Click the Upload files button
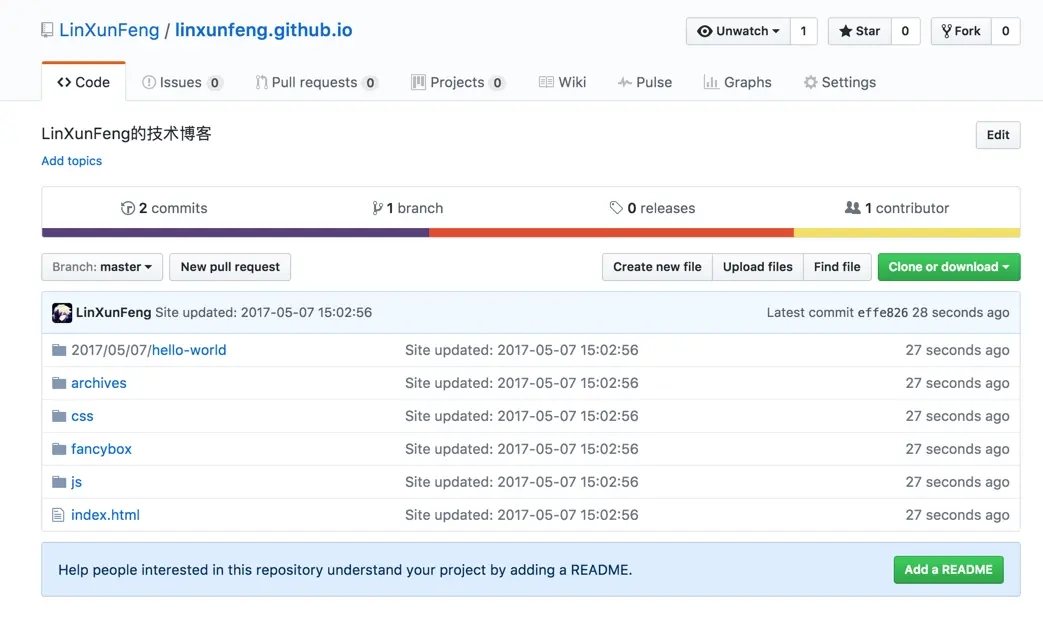 [x=758, y=267]
